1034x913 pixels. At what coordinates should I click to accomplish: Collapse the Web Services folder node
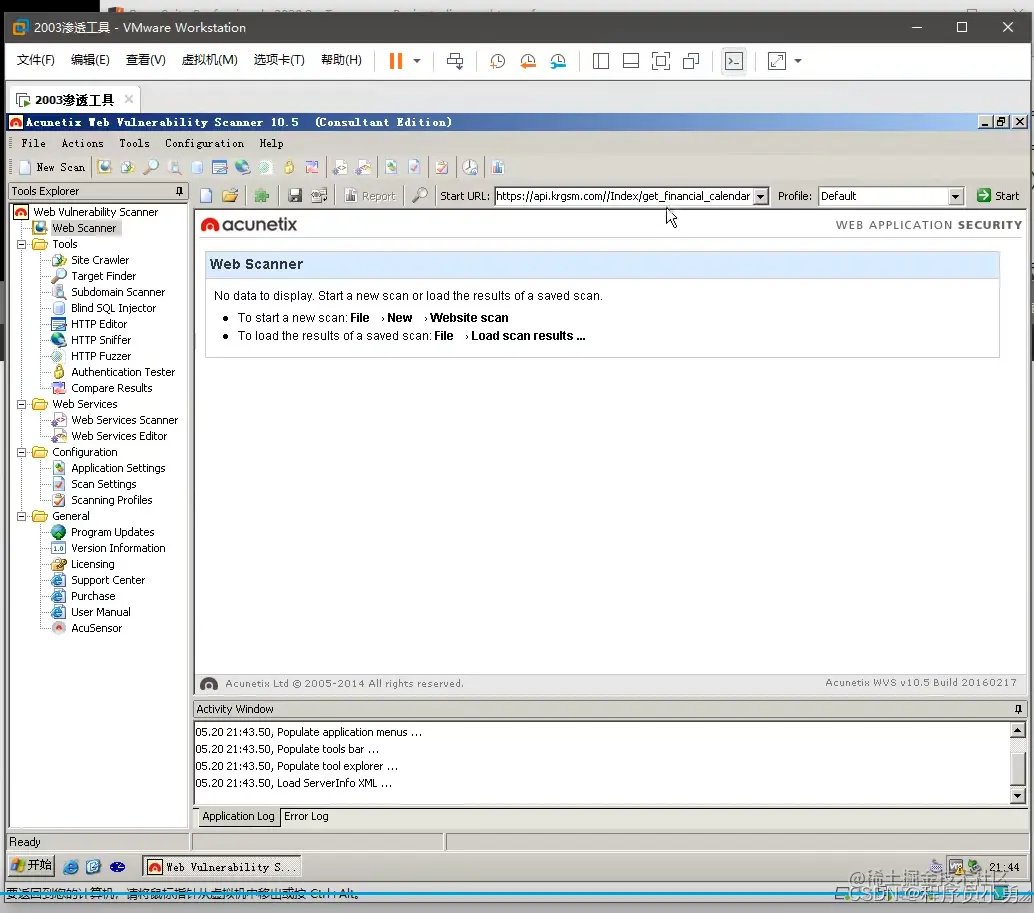click(x=22, y=404)
